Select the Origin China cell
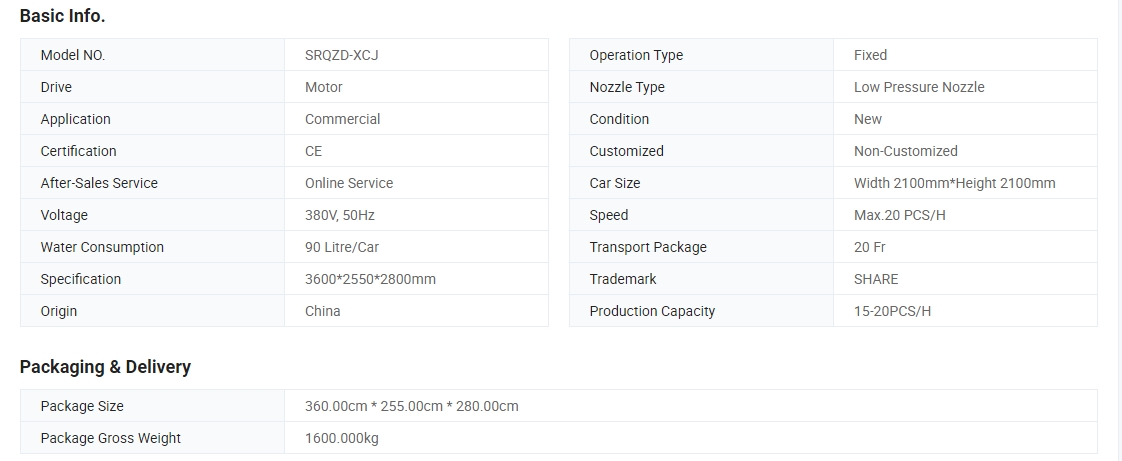 point(416,311)
